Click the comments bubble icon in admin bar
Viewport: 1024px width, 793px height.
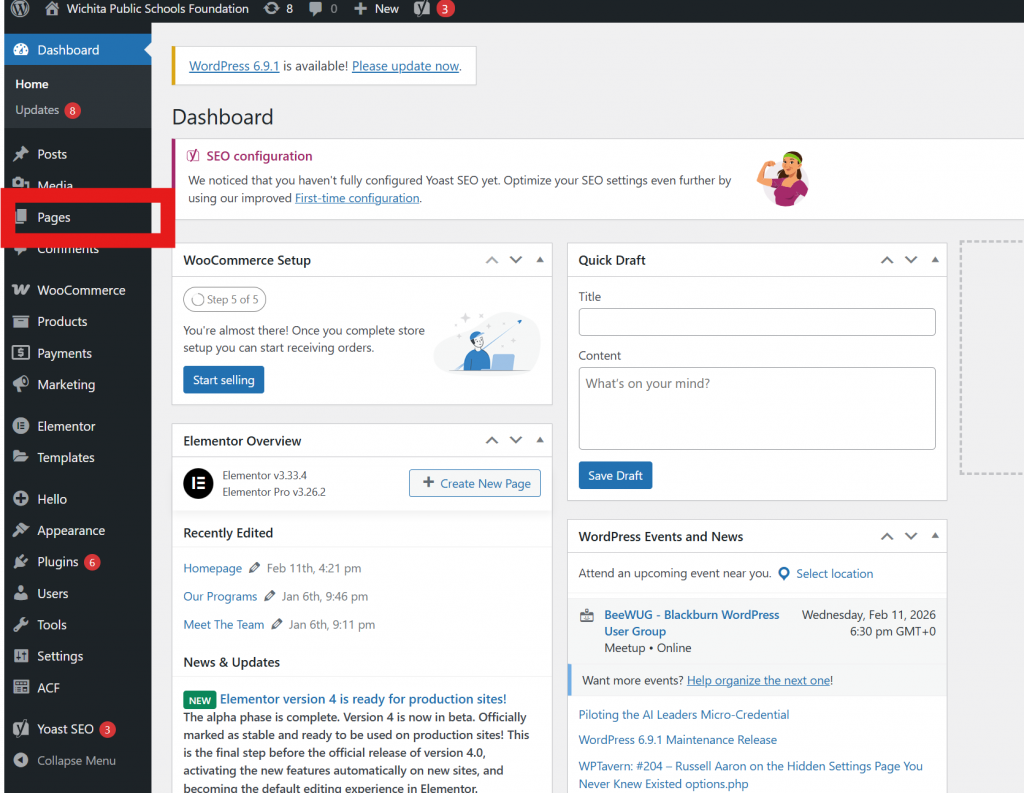click(316, 9)
